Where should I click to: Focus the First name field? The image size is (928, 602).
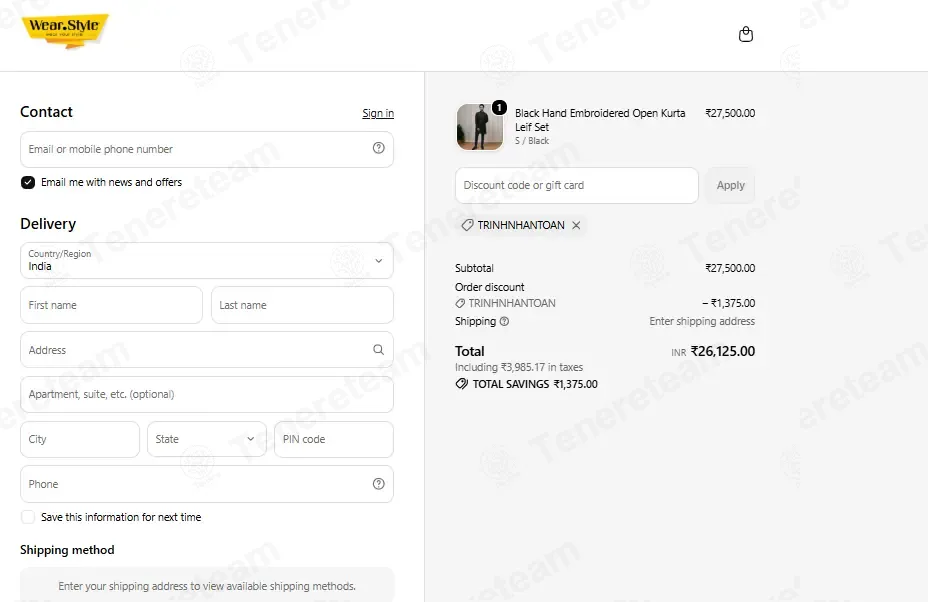pyautogui.click(x=111, y=305)
